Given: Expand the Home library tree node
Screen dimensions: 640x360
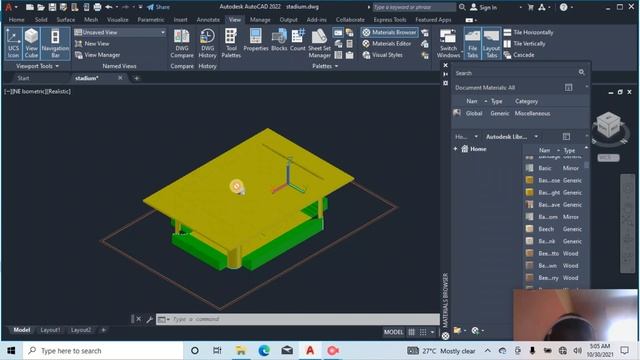Looking at the screenshot, I should [456, 149].
